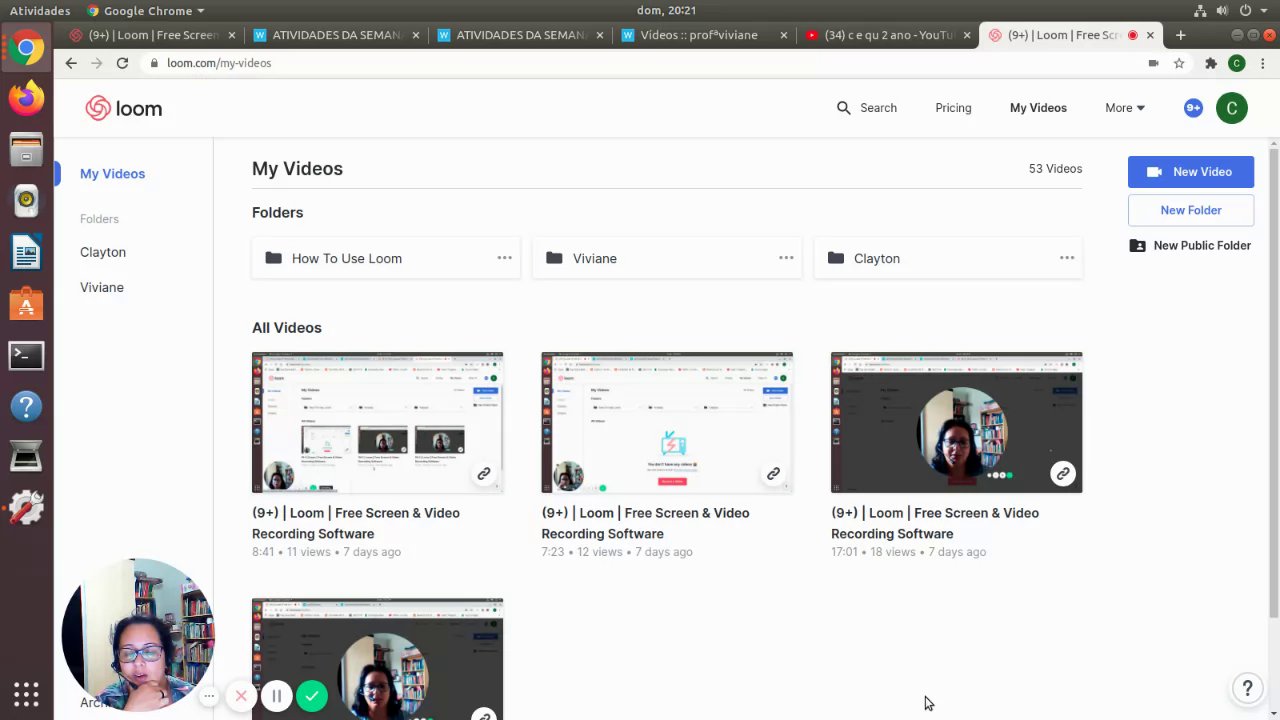Click the New Folder button
The height and width of the screenshot is (720, 1280).
point(1191,210)
